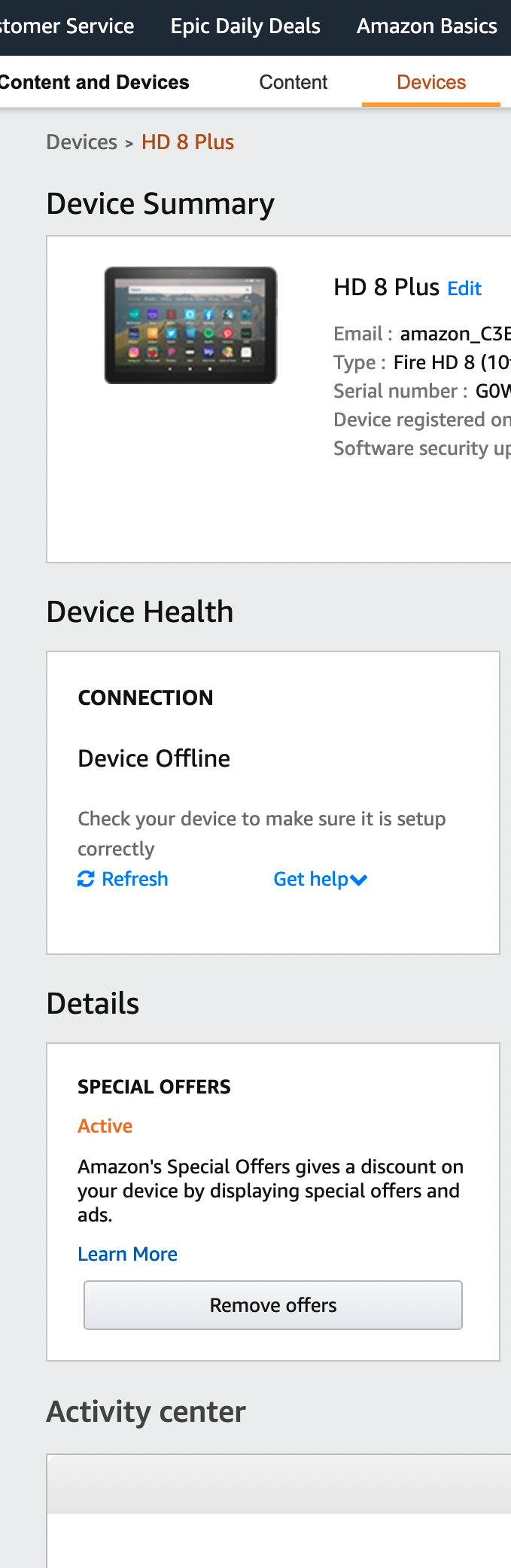Click the Refresh circular arrows icon

(86, 879)
